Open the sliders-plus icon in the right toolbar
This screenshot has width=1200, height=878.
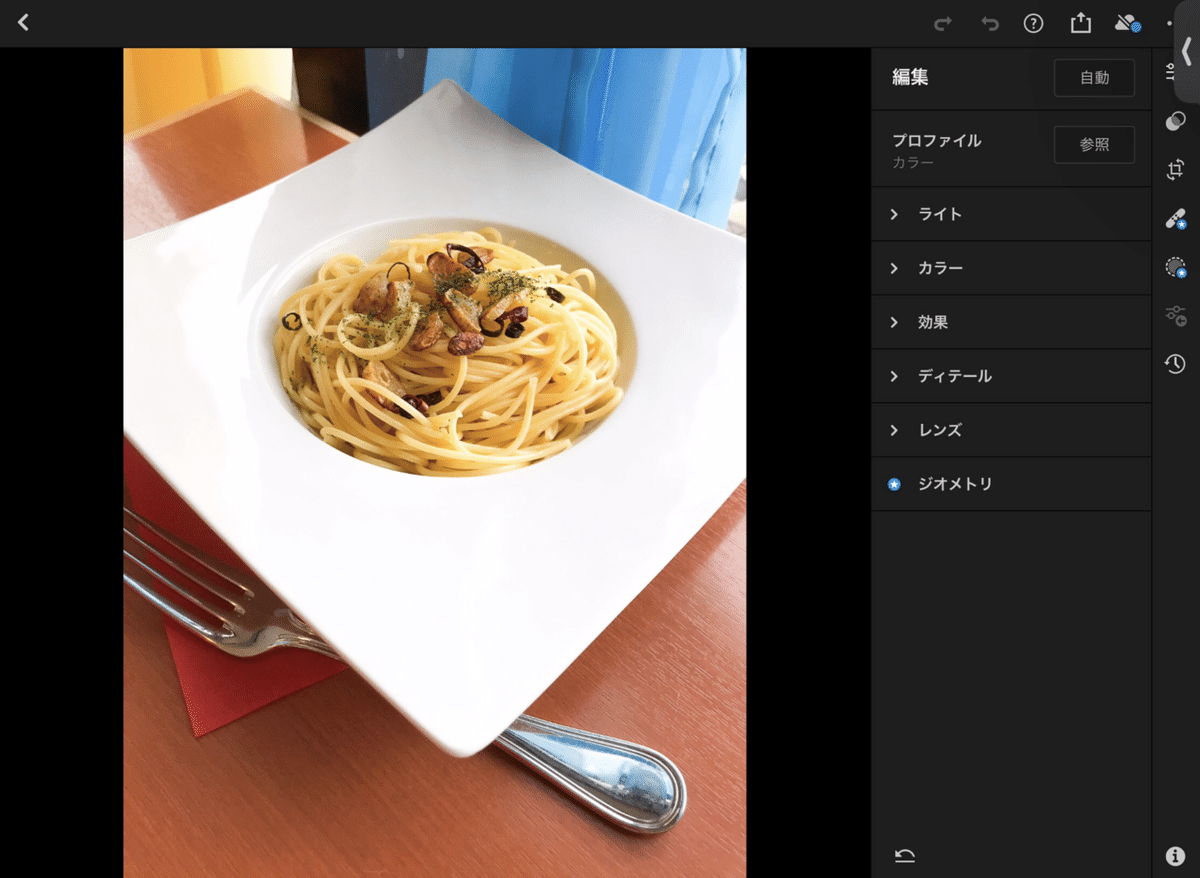click(x=1175, y=316)
